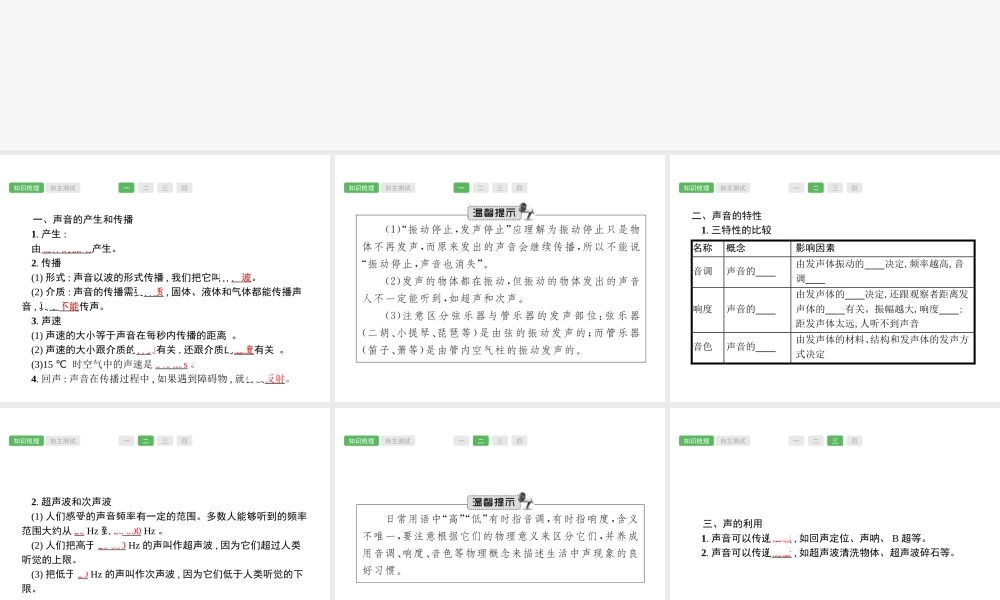Click 知识梳理 tab on the 声音的产生和传播 slide
The width and height of the screenshot is (1000, 600).
(x=26, y=188)
